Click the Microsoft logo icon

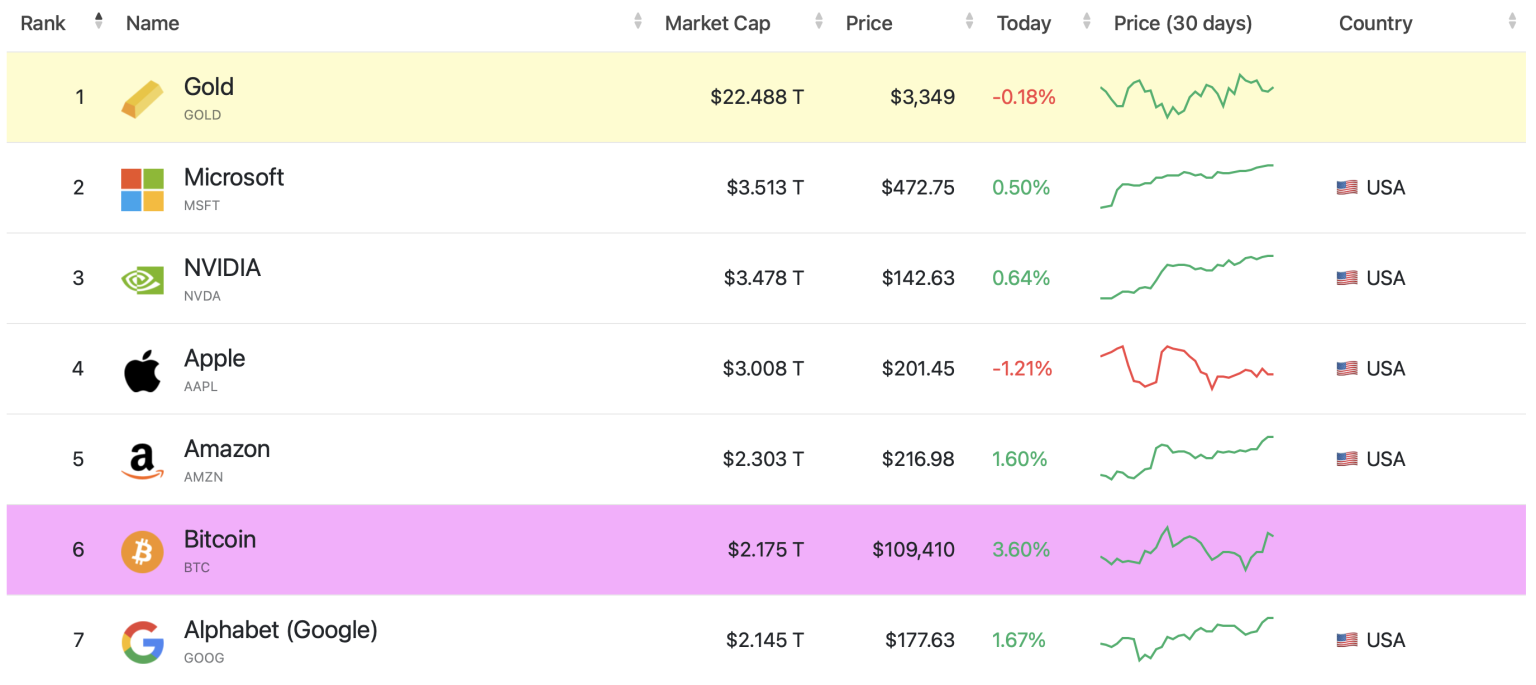tap(142, 189)
